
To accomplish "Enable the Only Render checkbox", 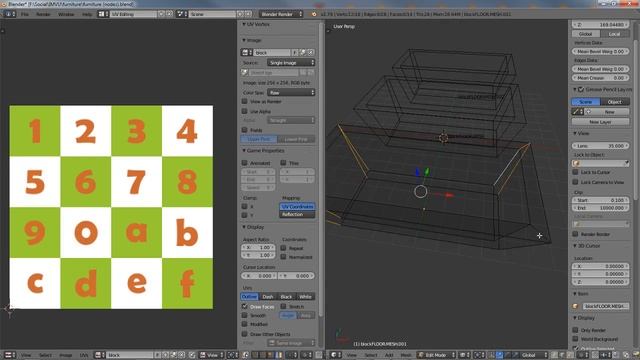I will tap(575, 330).
